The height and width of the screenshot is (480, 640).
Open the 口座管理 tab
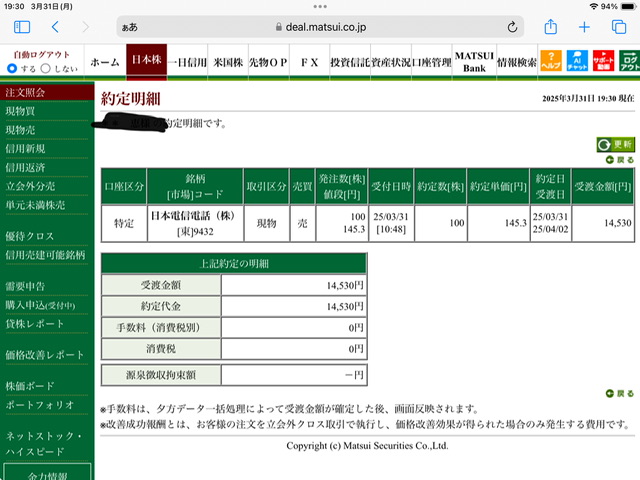tap(432, 62)
